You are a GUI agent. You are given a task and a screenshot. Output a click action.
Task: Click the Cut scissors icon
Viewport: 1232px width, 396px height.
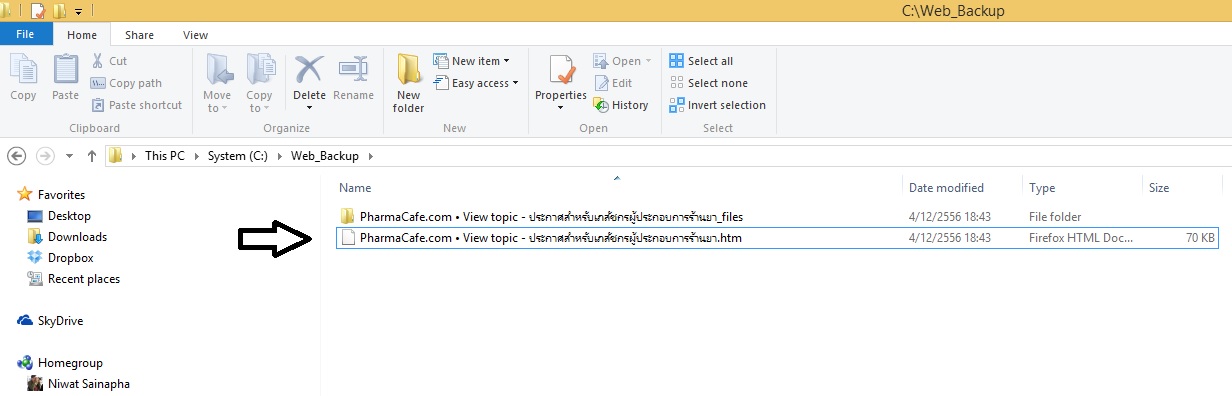coord(98,61)
